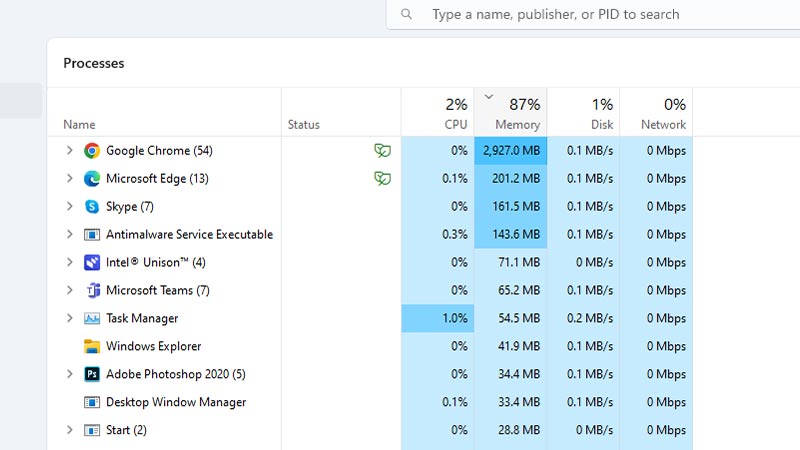Click the 41.9 MB memory cell

click(511, 346)
